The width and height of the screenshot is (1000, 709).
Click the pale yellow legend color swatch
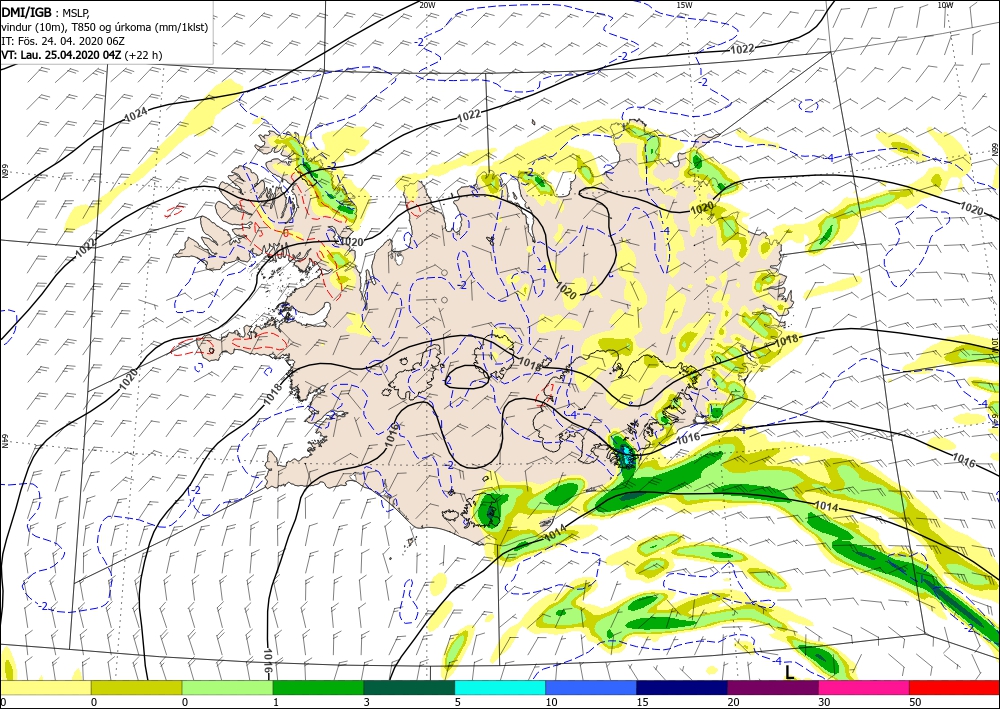coord(45,687)
